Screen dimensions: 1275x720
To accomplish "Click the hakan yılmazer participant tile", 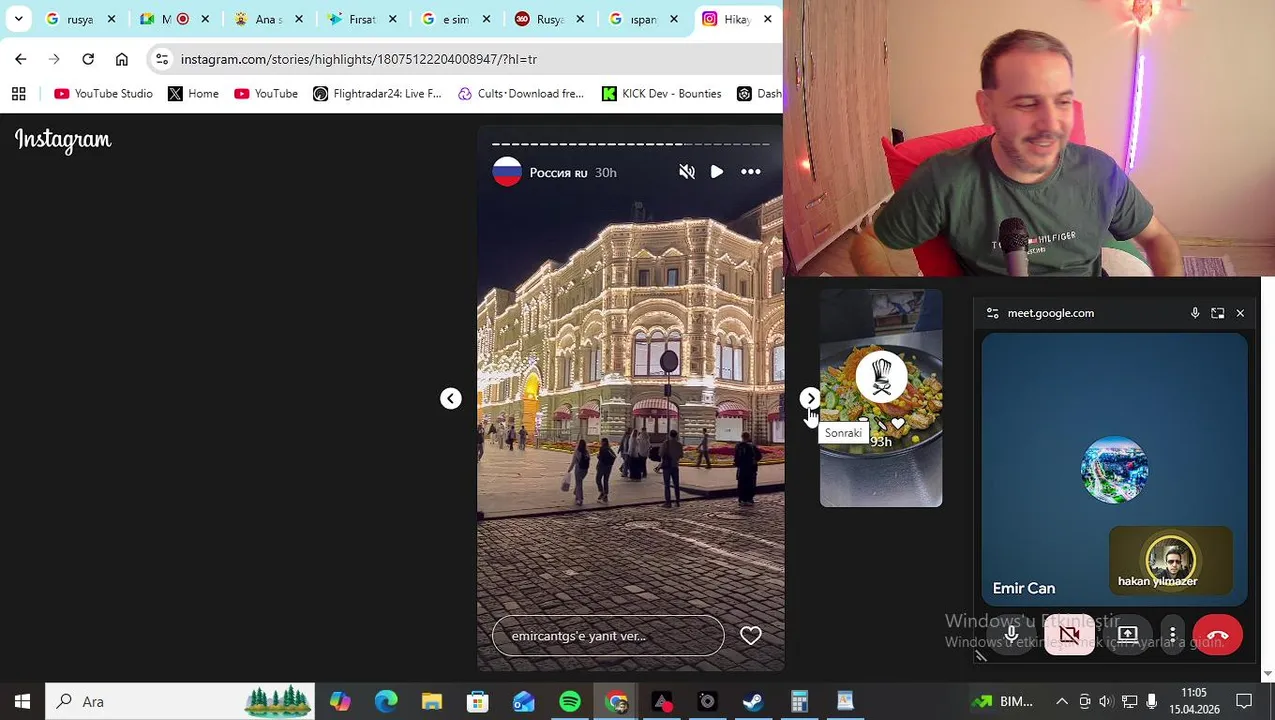I will tap(1171, 562).
